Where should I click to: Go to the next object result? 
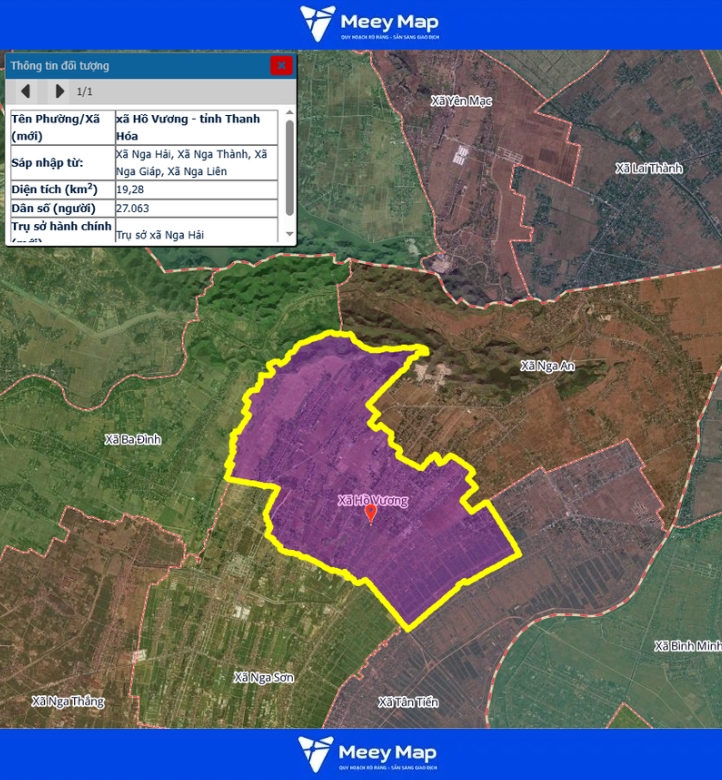(x=59, y=92)
